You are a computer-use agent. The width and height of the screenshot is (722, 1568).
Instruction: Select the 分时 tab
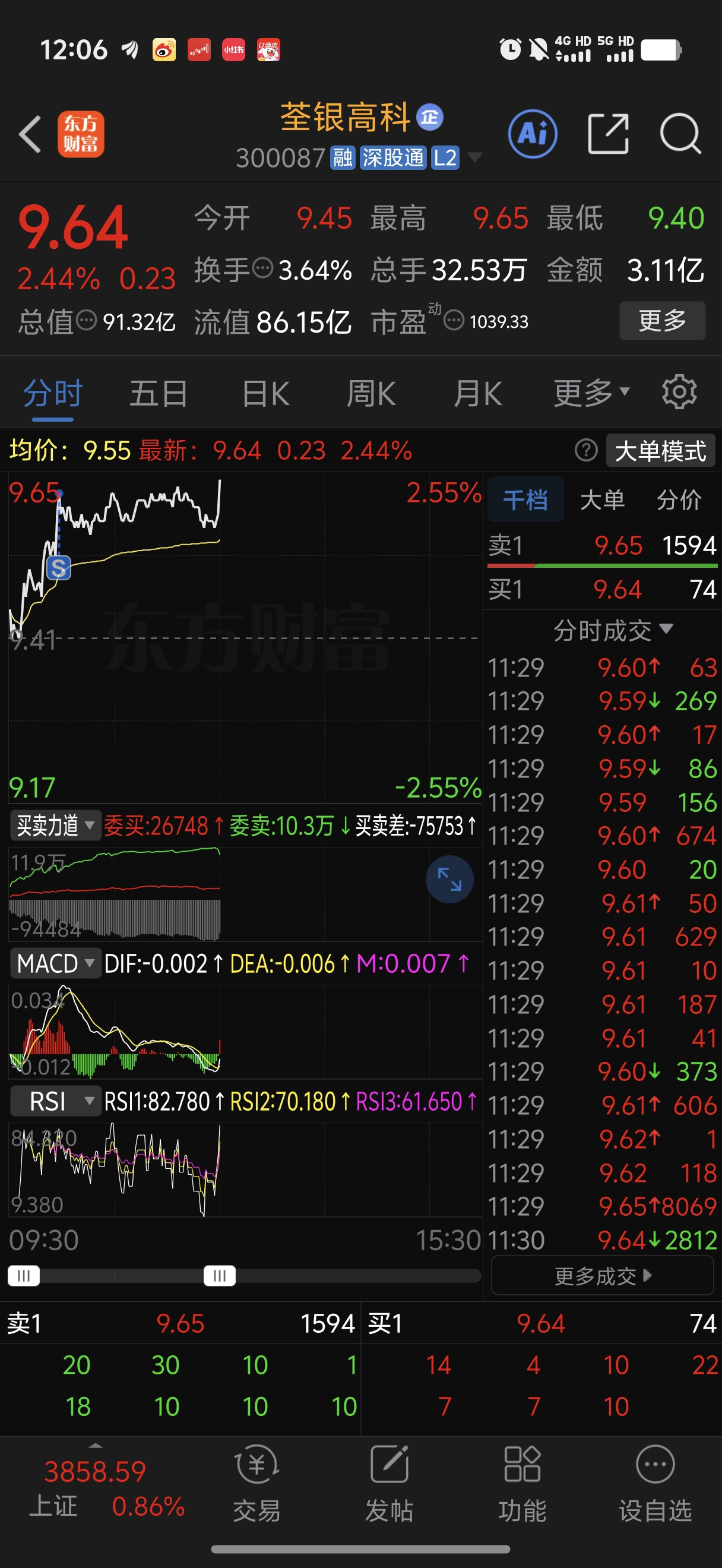tap(53, 393)
